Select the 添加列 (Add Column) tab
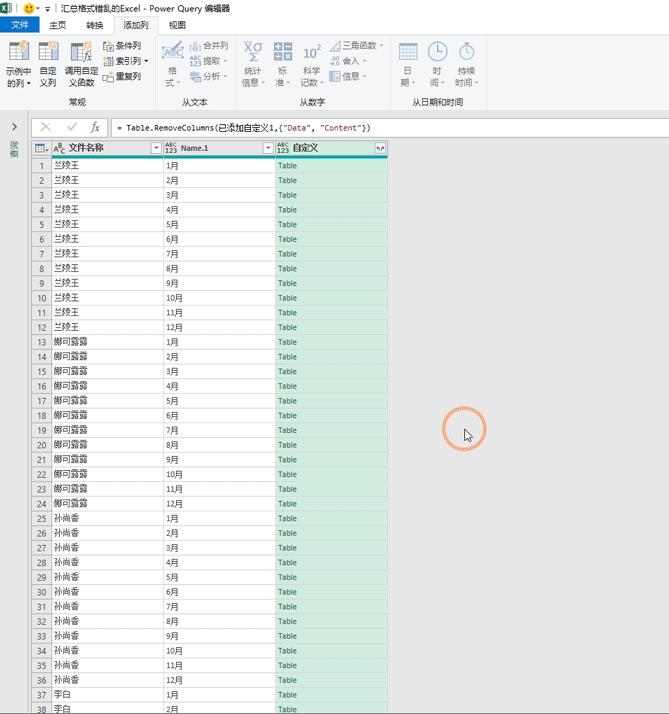669x714 pixels. (x=136, y=25)
